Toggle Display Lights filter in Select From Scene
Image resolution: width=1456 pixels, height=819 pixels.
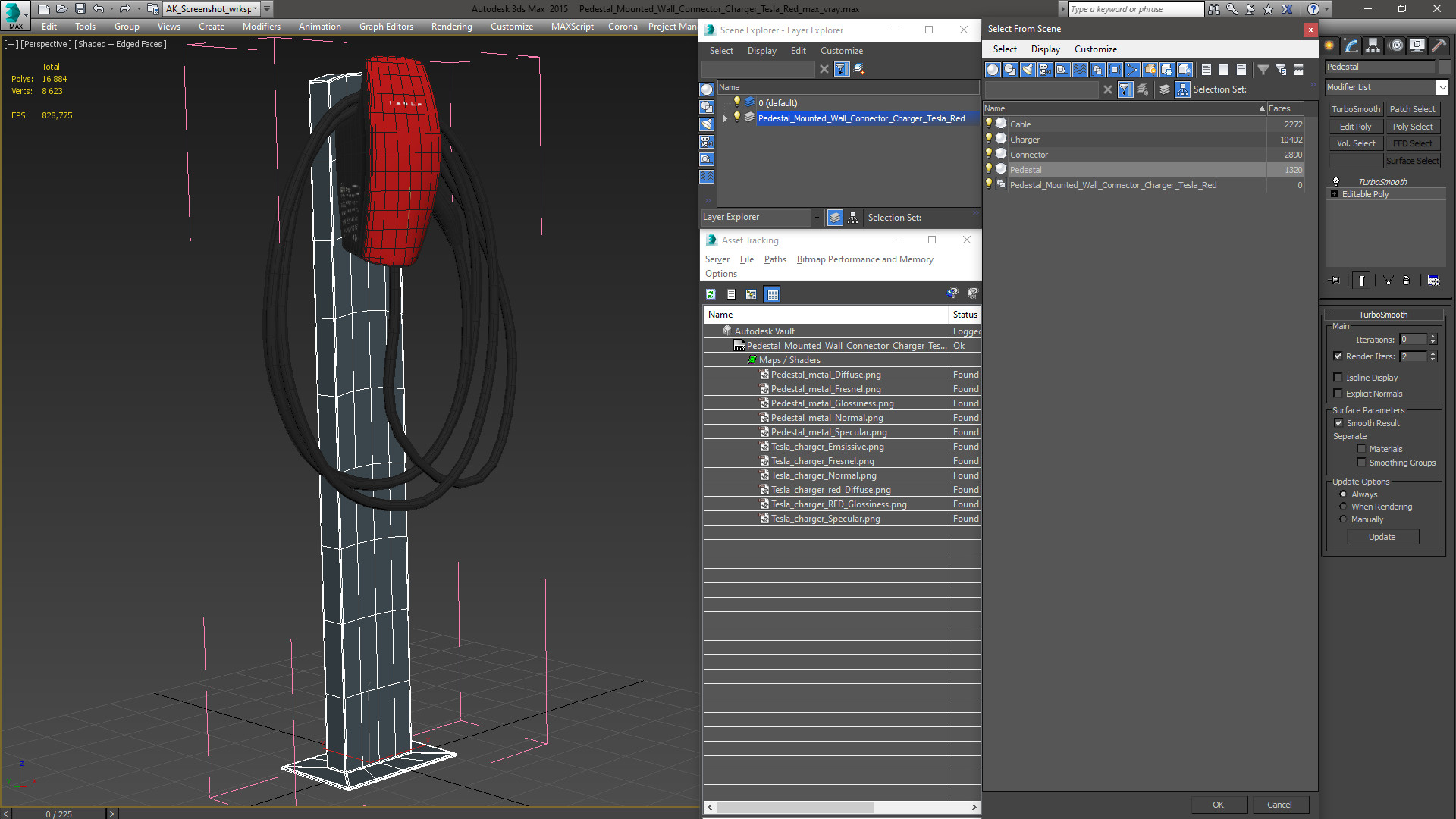coord(1028,70)
